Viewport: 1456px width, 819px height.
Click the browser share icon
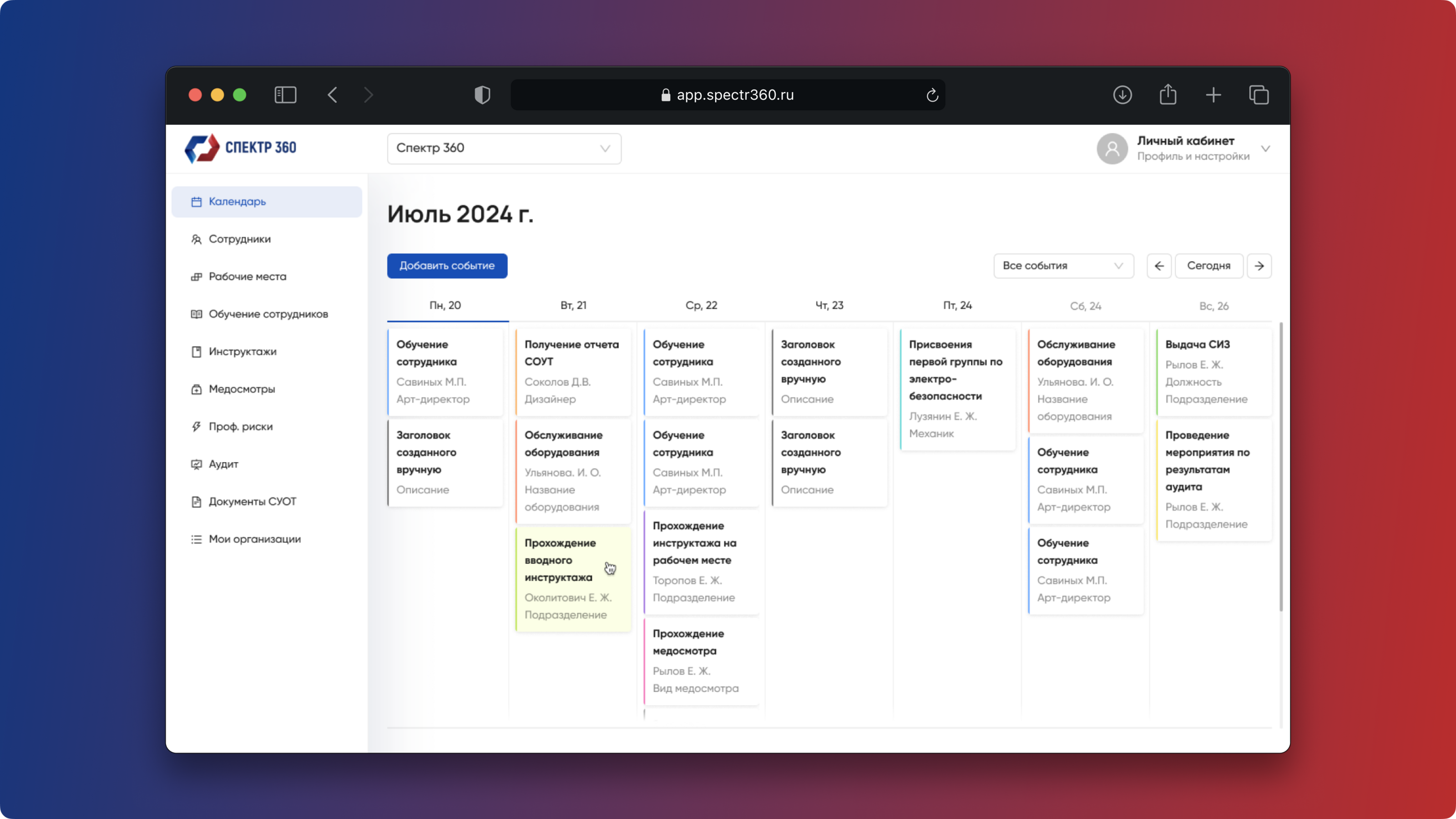tap(1168, 95)
